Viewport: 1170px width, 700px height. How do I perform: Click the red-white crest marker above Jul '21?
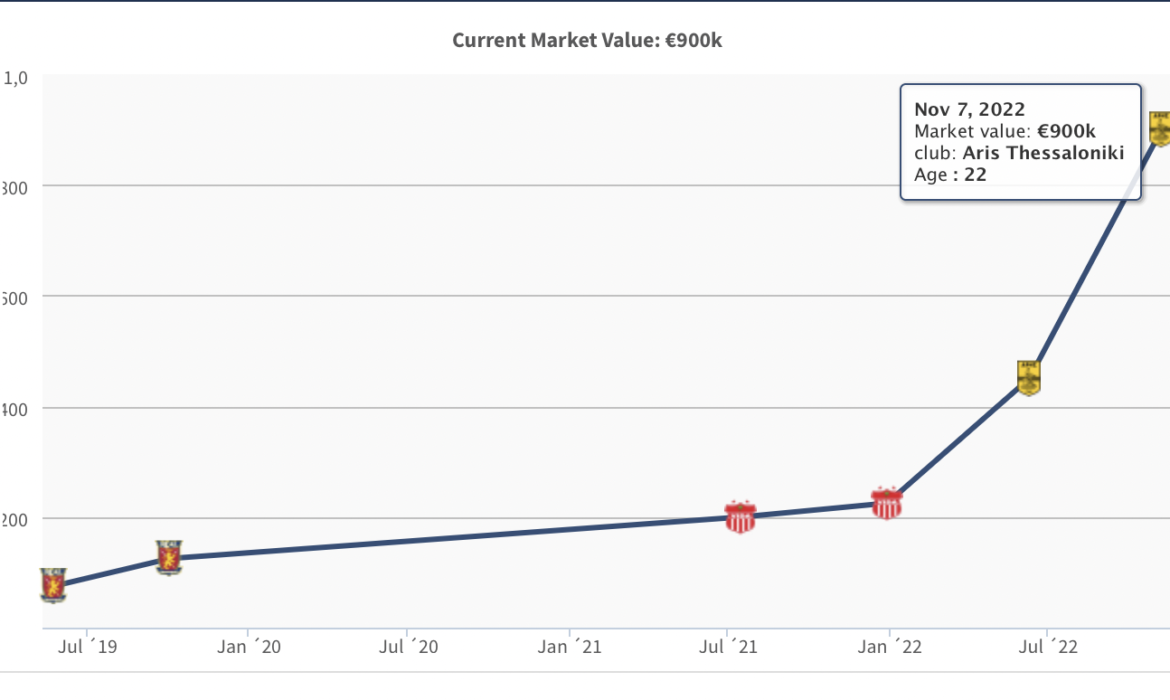(x=740, y=516)
